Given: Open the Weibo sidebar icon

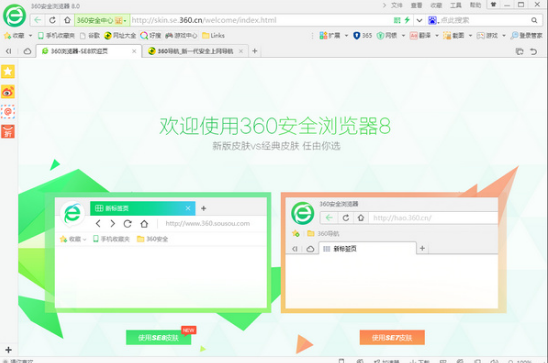Looking at the screenshot, I should (x=8, y=92).
